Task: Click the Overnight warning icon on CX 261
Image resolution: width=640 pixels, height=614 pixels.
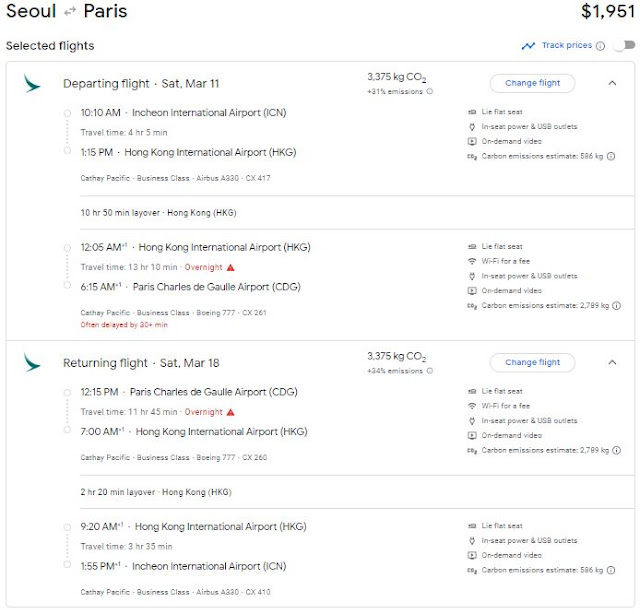Action: (x=230, y=267)
